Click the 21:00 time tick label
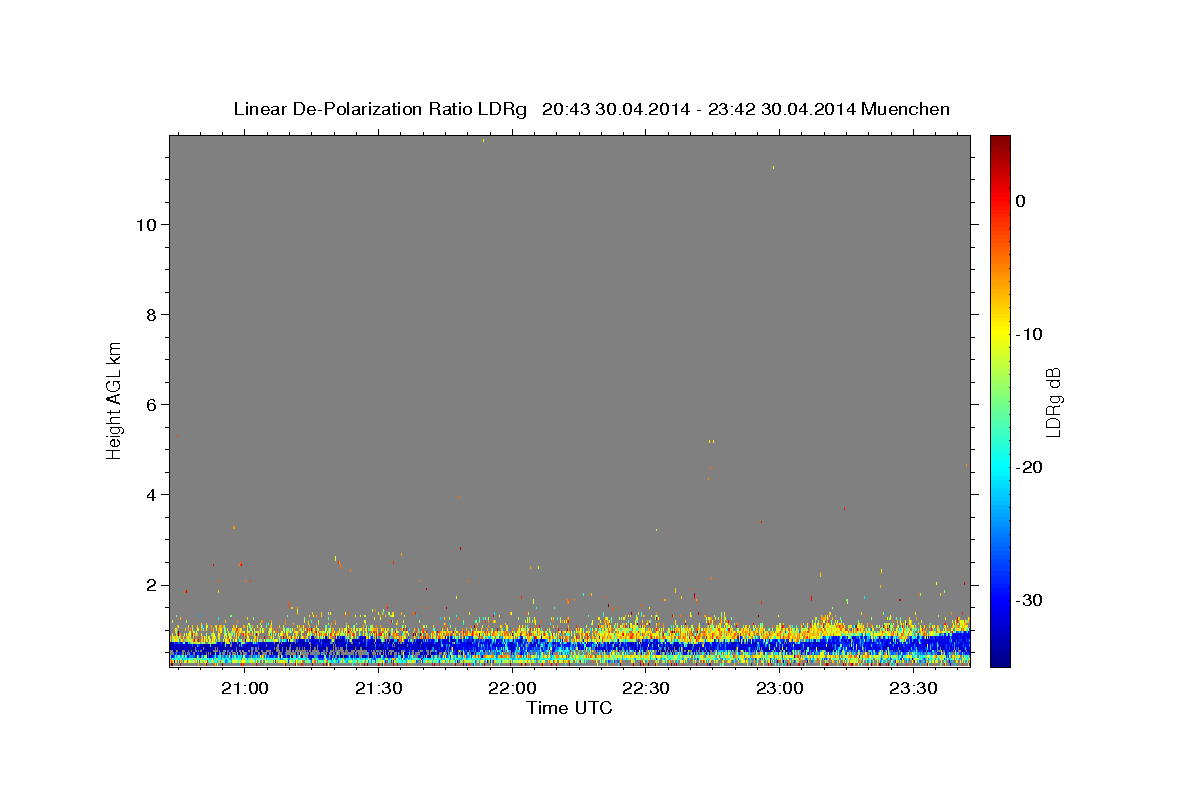The image size is (1200, 800). coord(244,689)
